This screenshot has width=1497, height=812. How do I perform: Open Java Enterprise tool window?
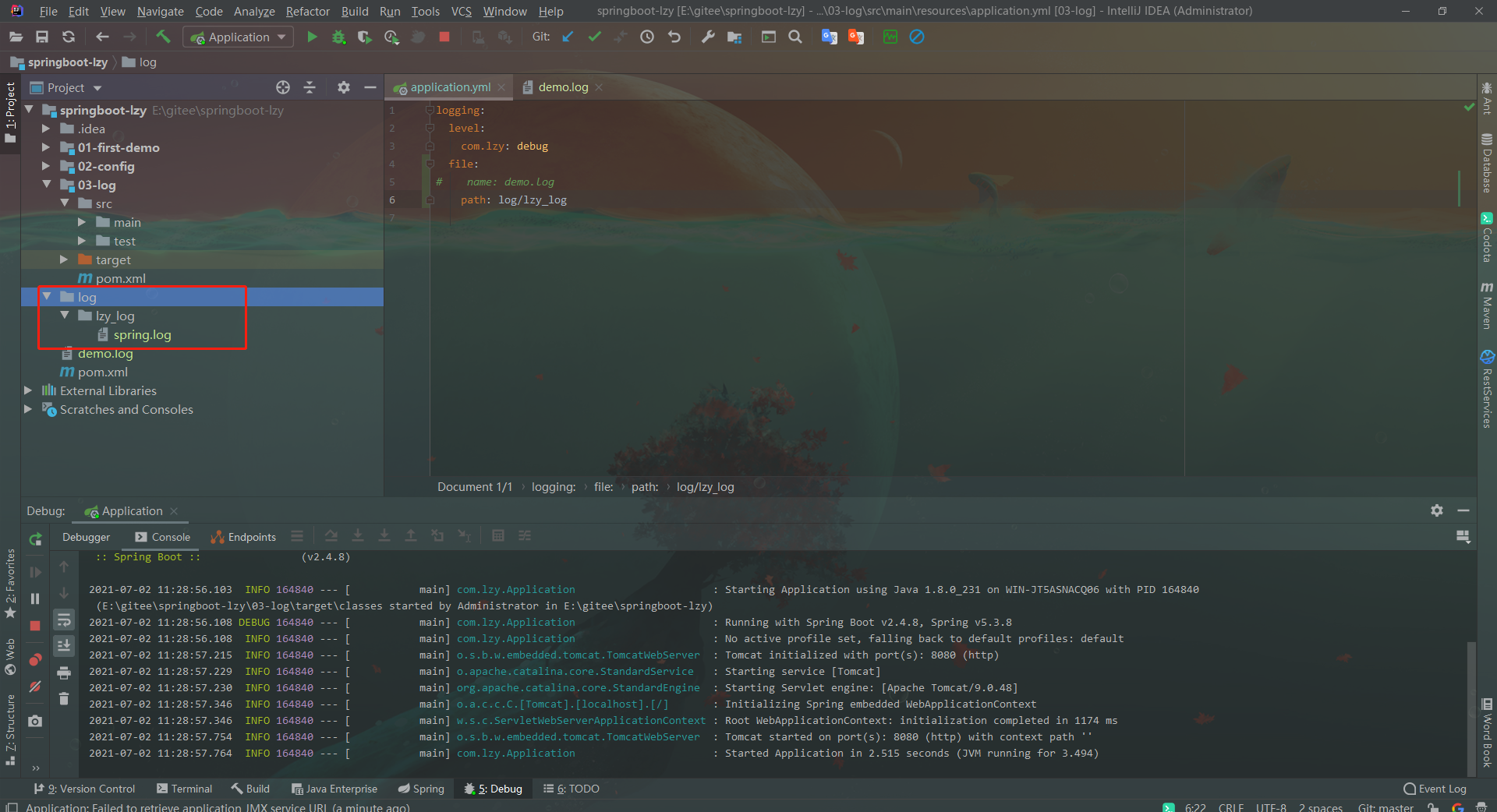click(334, 789)
